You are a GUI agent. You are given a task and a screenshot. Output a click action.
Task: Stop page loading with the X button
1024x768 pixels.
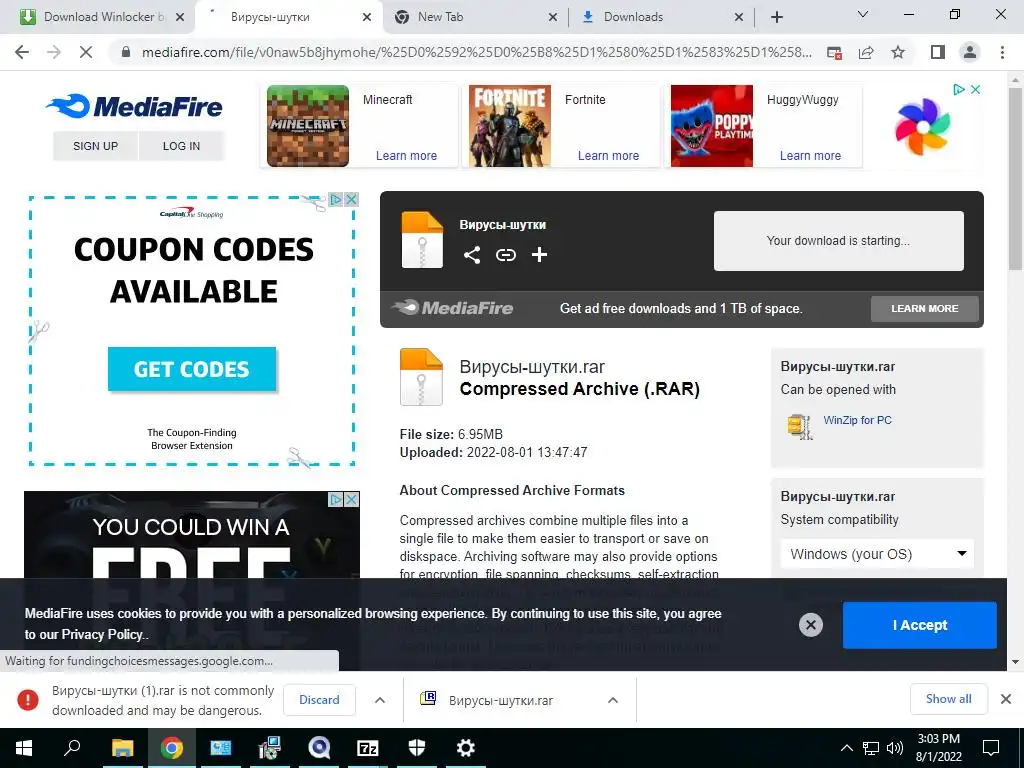click(x=86, y=52)
